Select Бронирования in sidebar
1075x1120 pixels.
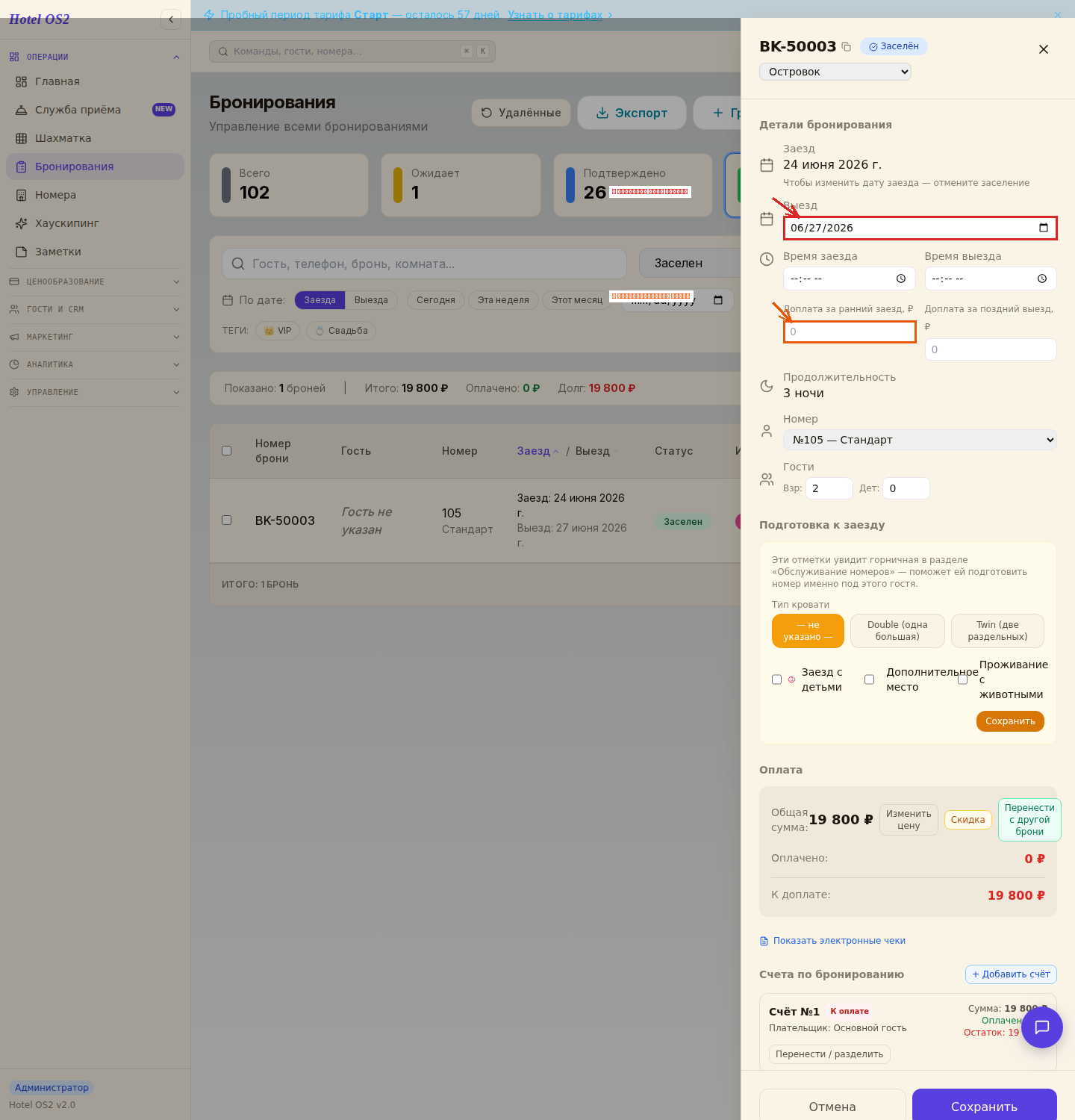click(95, 167)
